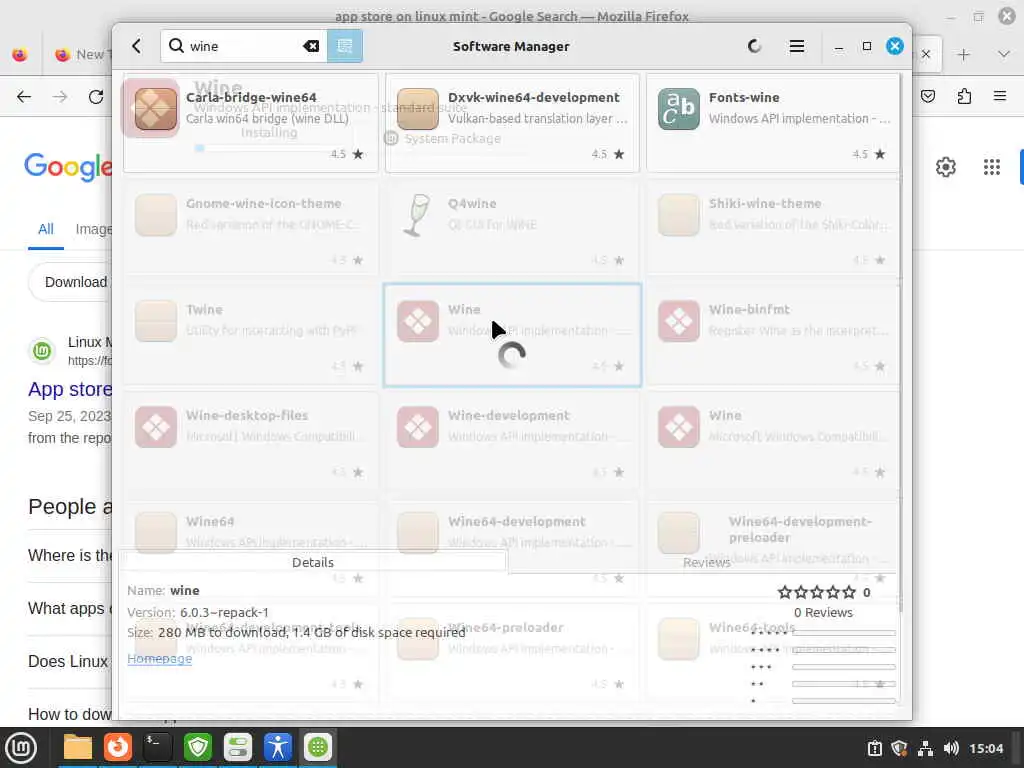Open a new Firefox tab
This screenshot has height=768, width=1024.
(963, 55)
